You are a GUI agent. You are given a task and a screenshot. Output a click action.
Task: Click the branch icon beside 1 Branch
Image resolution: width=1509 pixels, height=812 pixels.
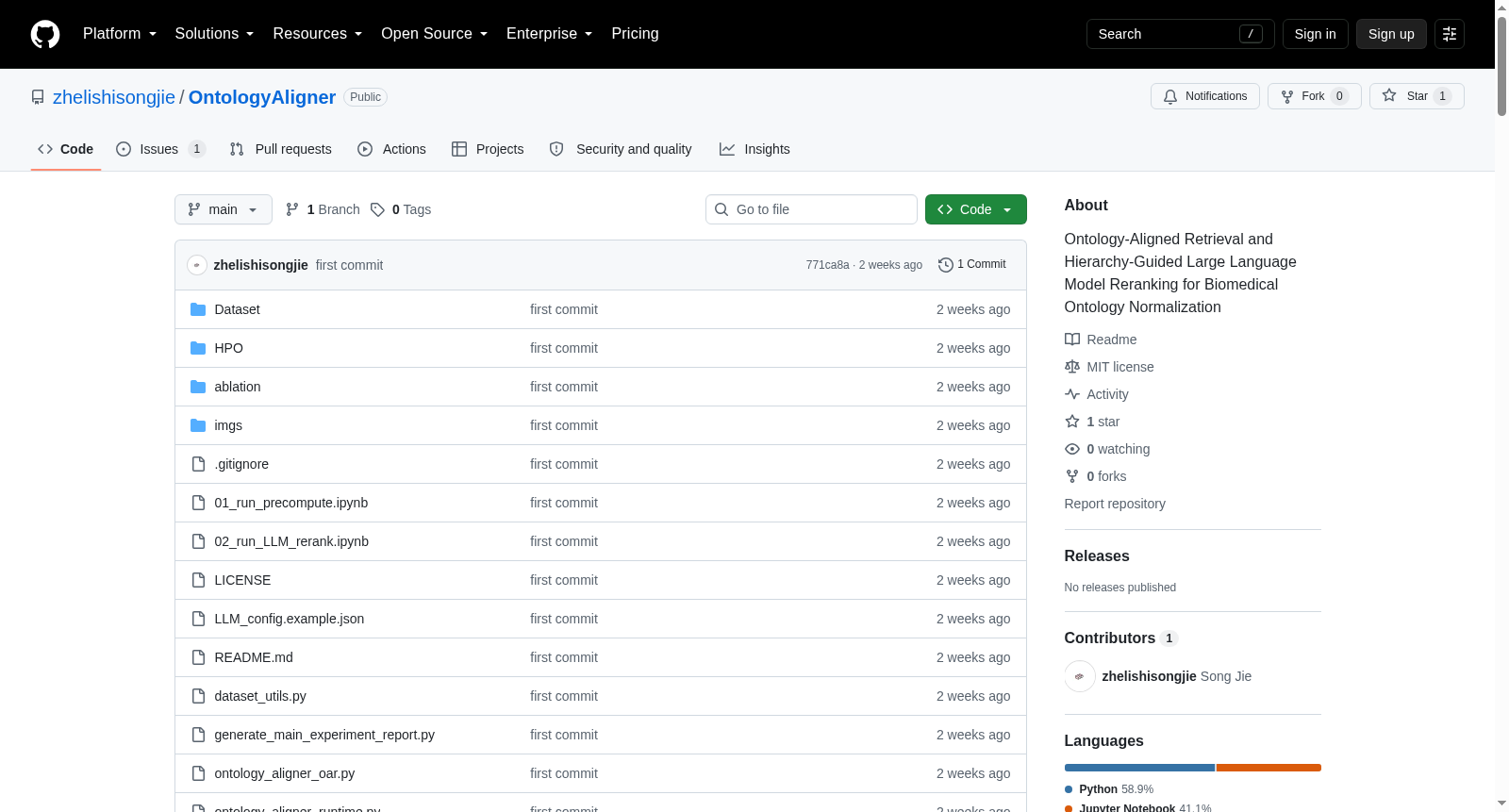tap(292, 209)
